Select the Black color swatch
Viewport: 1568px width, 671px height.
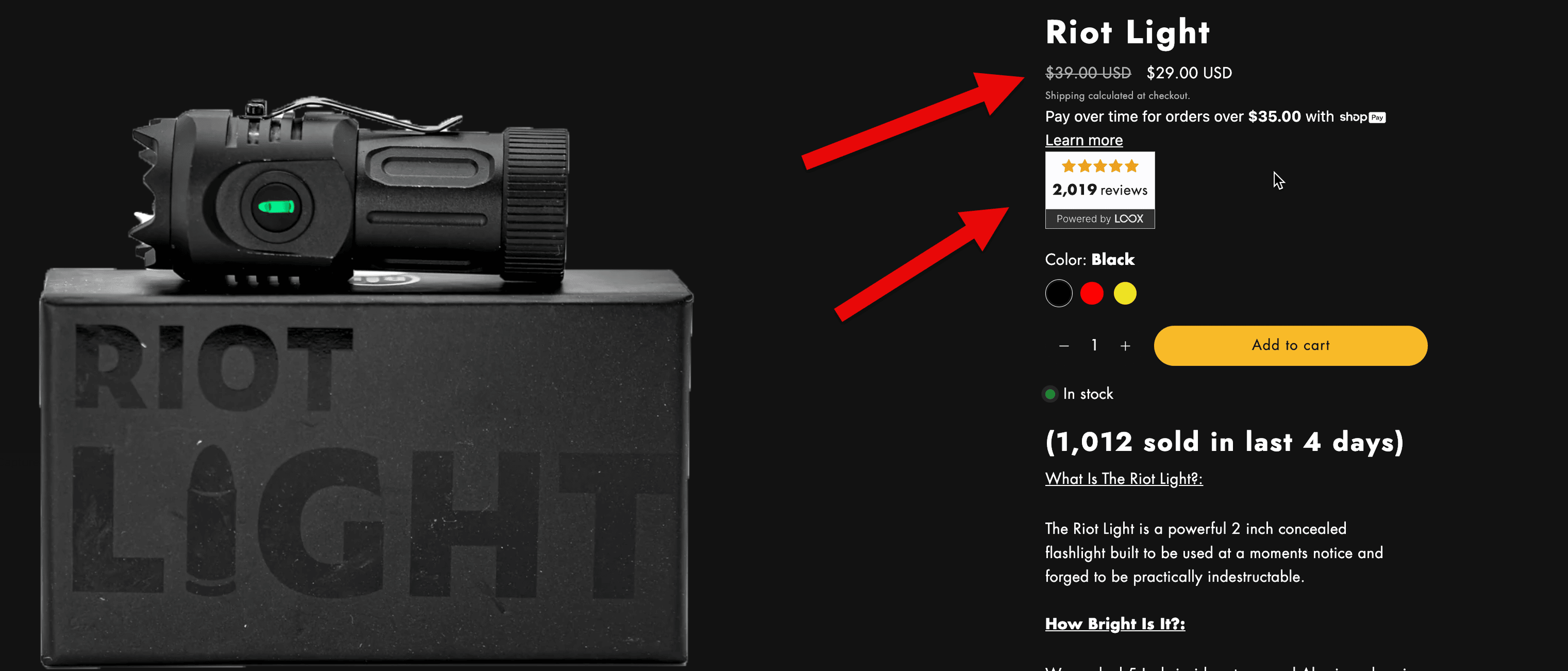pyautogui.click(x=1058, y=293)
